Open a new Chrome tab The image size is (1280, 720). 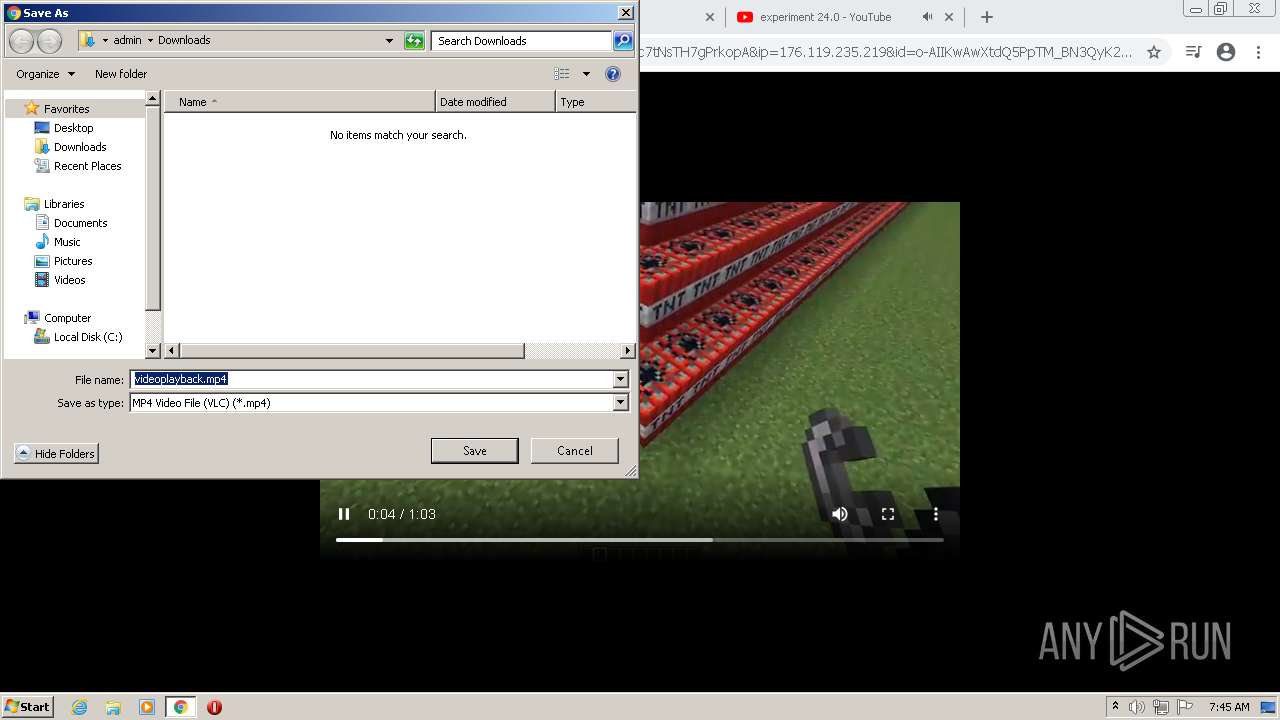click(987, 17)
